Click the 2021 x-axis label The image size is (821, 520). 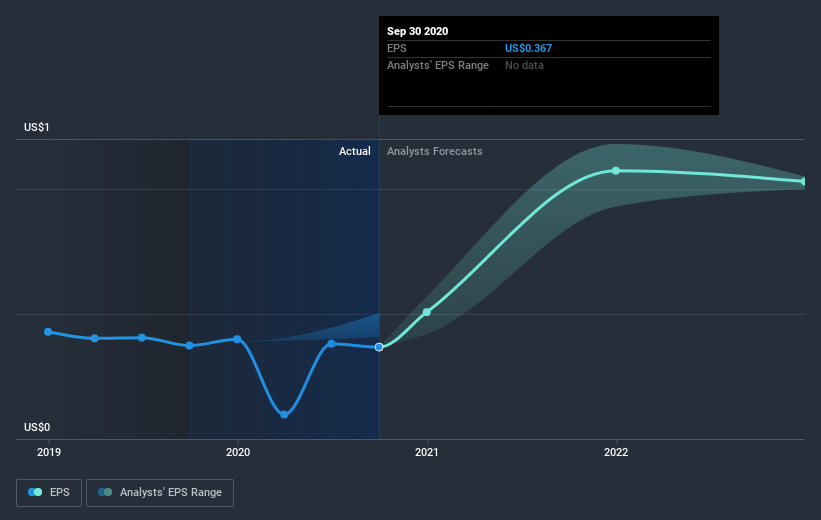point(427,452)
